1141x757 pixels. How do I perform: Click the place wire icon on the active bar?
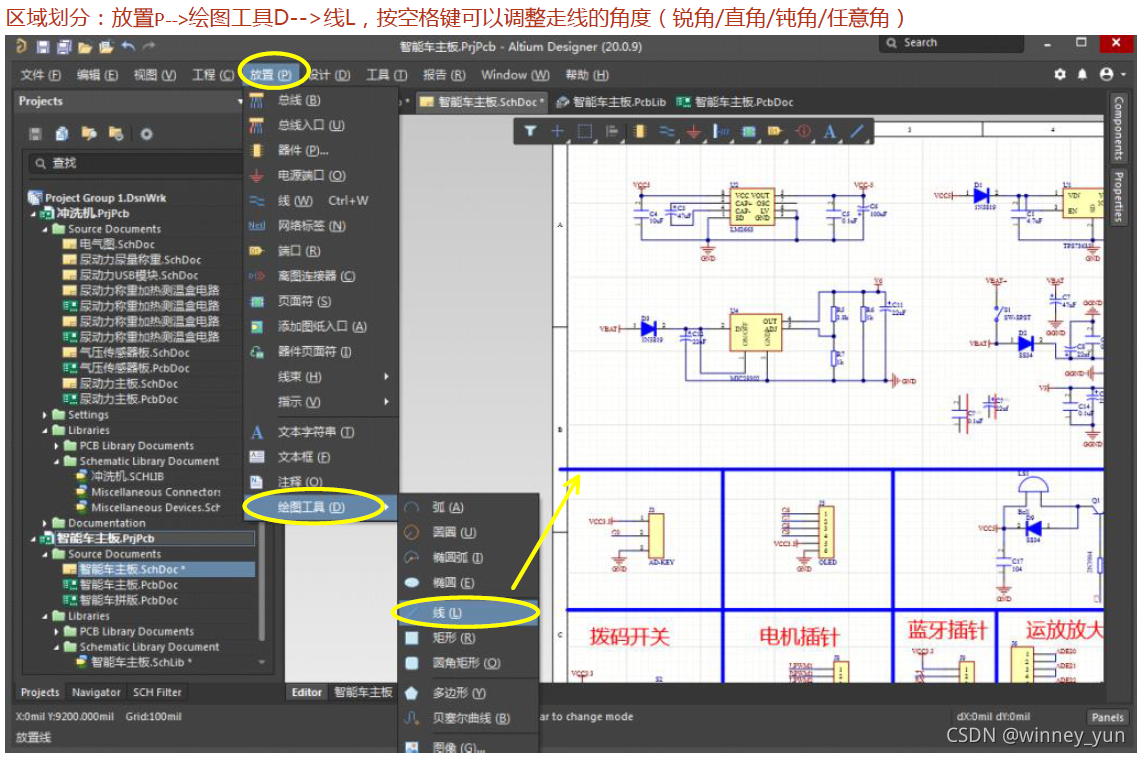(x=667, y=131)
